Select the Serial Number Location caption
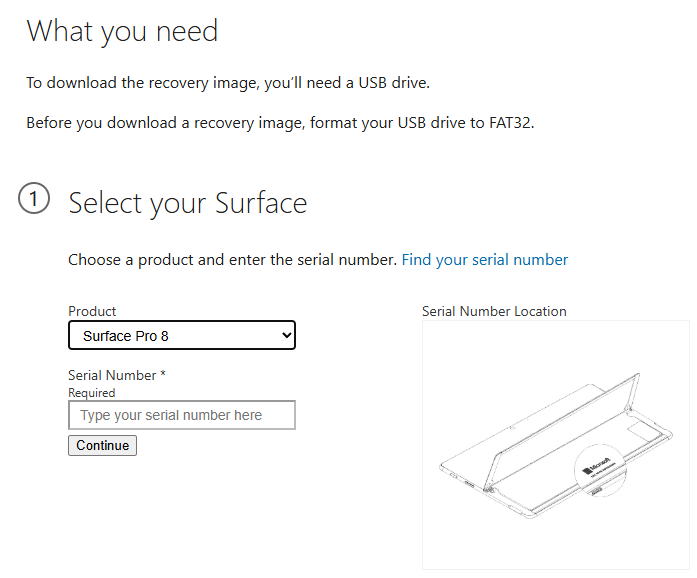 [494, 311]
